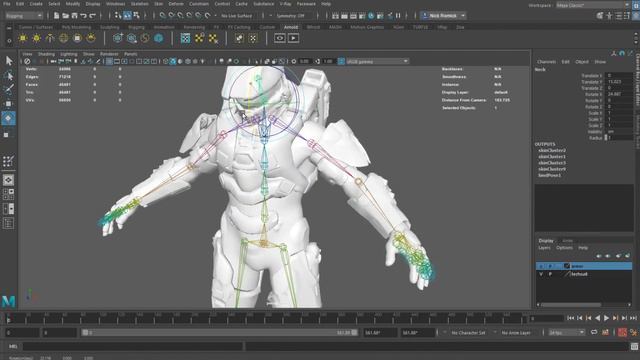
Task: Click the timeline range slider bar
Action: [x=220, y=333]
